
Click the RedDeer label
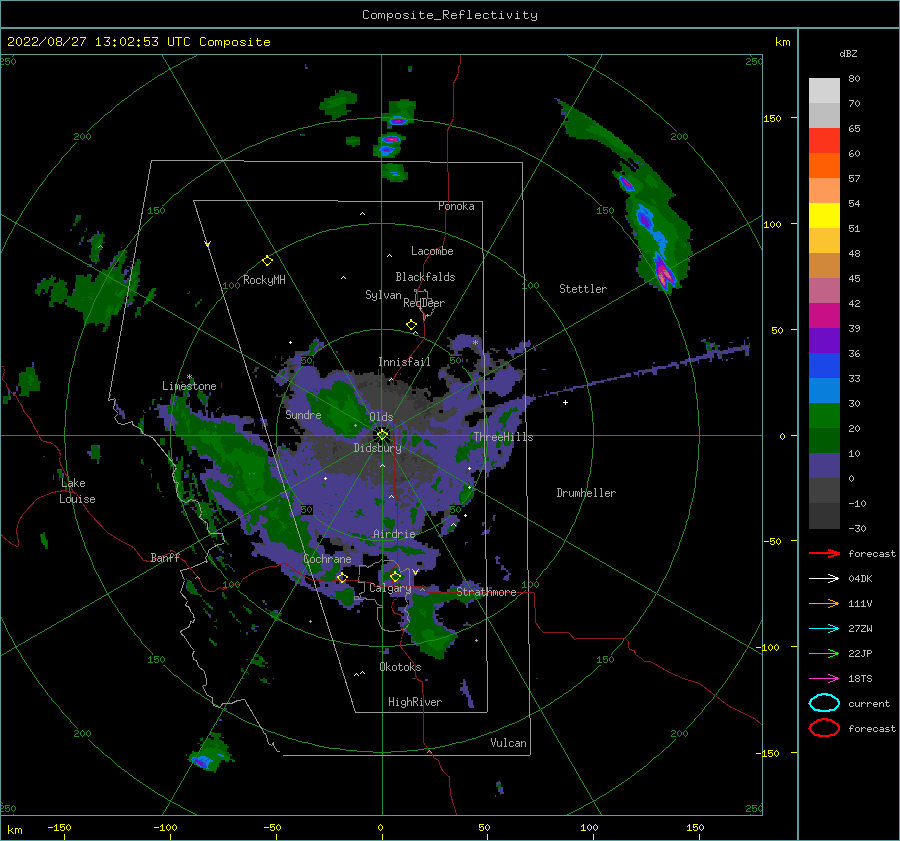pos(424,303)
